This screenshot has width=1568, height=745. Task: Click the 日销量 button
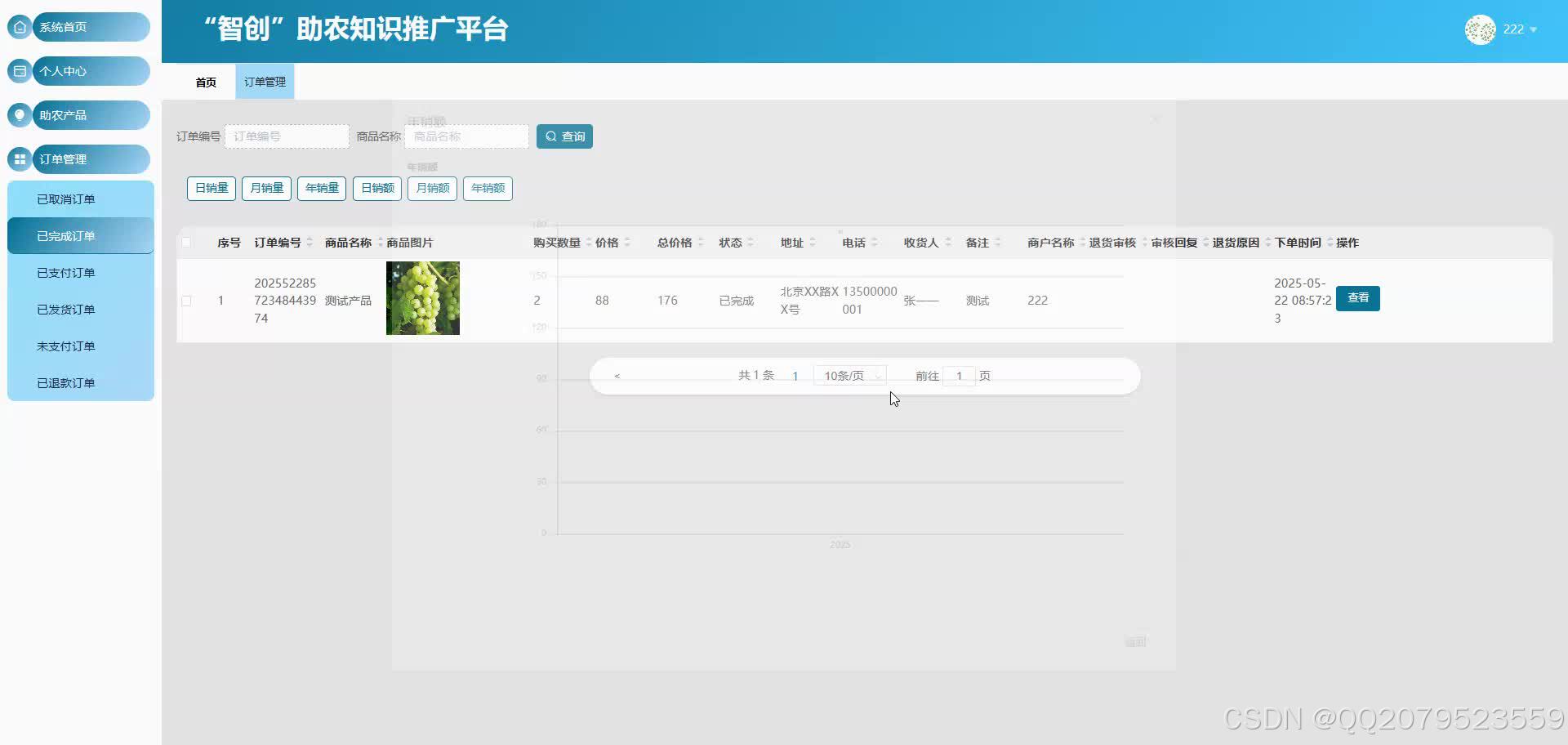tap(212, 188)
